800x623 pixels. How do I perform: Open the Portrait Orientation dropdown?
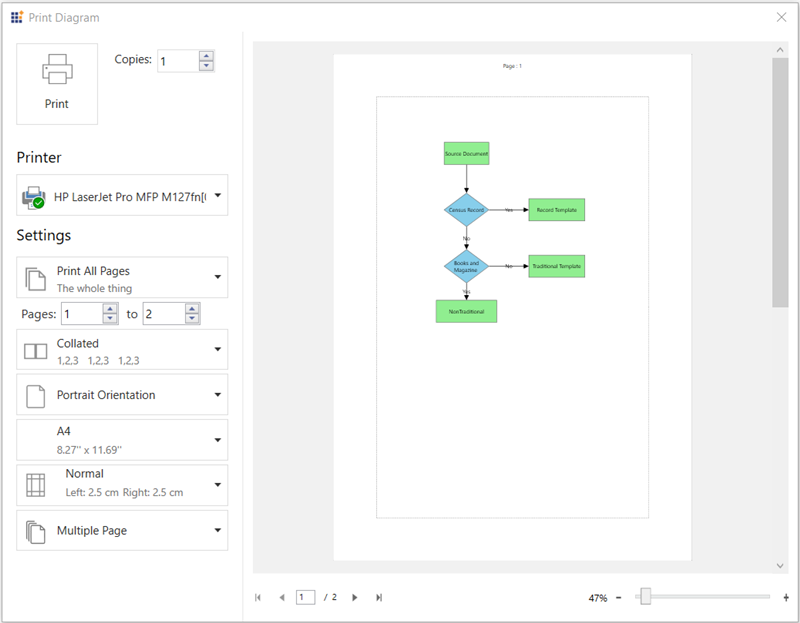[217, 395]
